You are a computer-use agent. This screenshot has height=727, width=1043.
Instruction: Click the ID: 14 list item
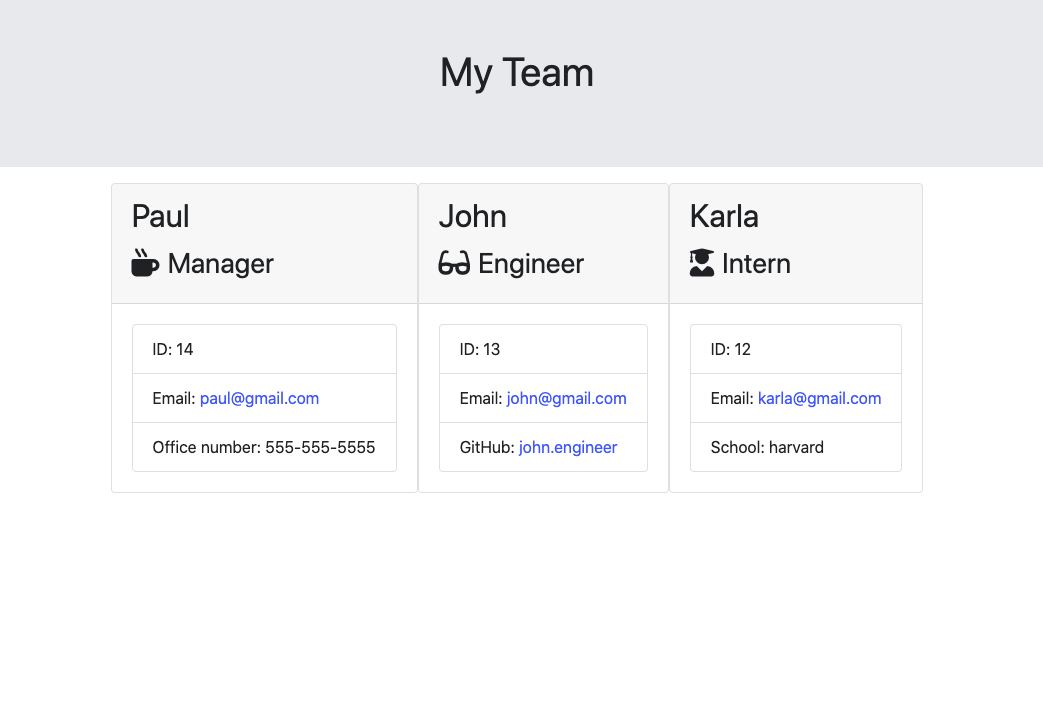[265, 349]
